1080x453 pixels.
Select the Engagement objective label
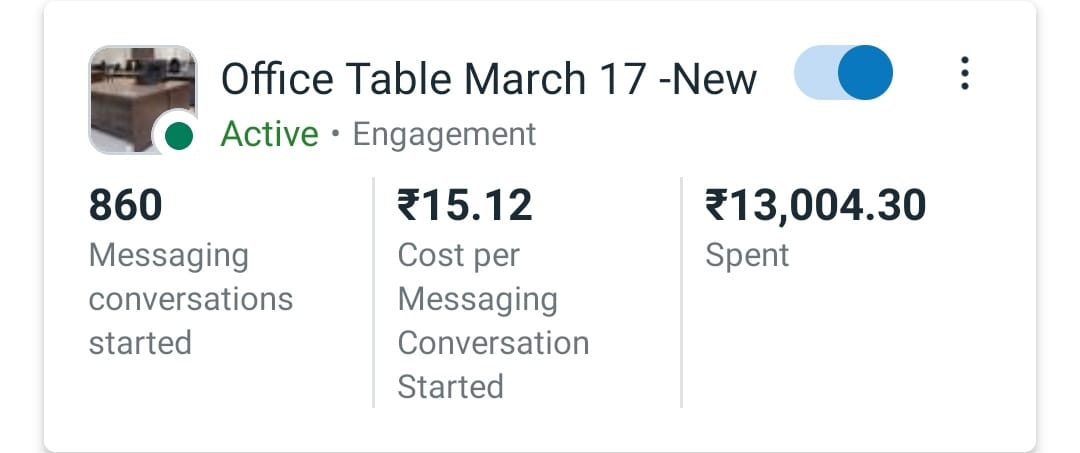tap(444, 134)
